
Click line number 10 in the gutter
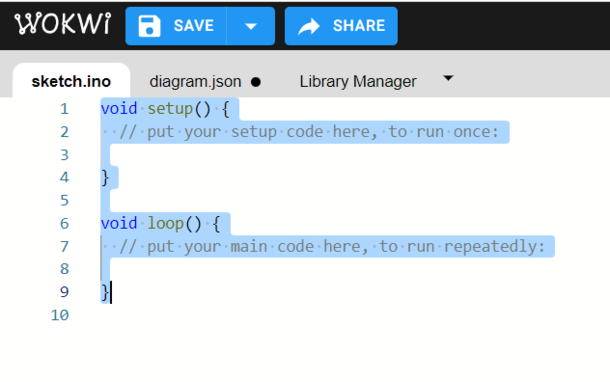[60, 315]
